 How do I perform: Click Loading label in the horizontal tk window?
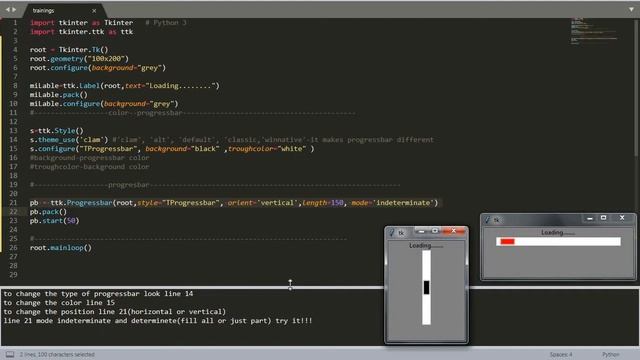(x=558, y=233)
